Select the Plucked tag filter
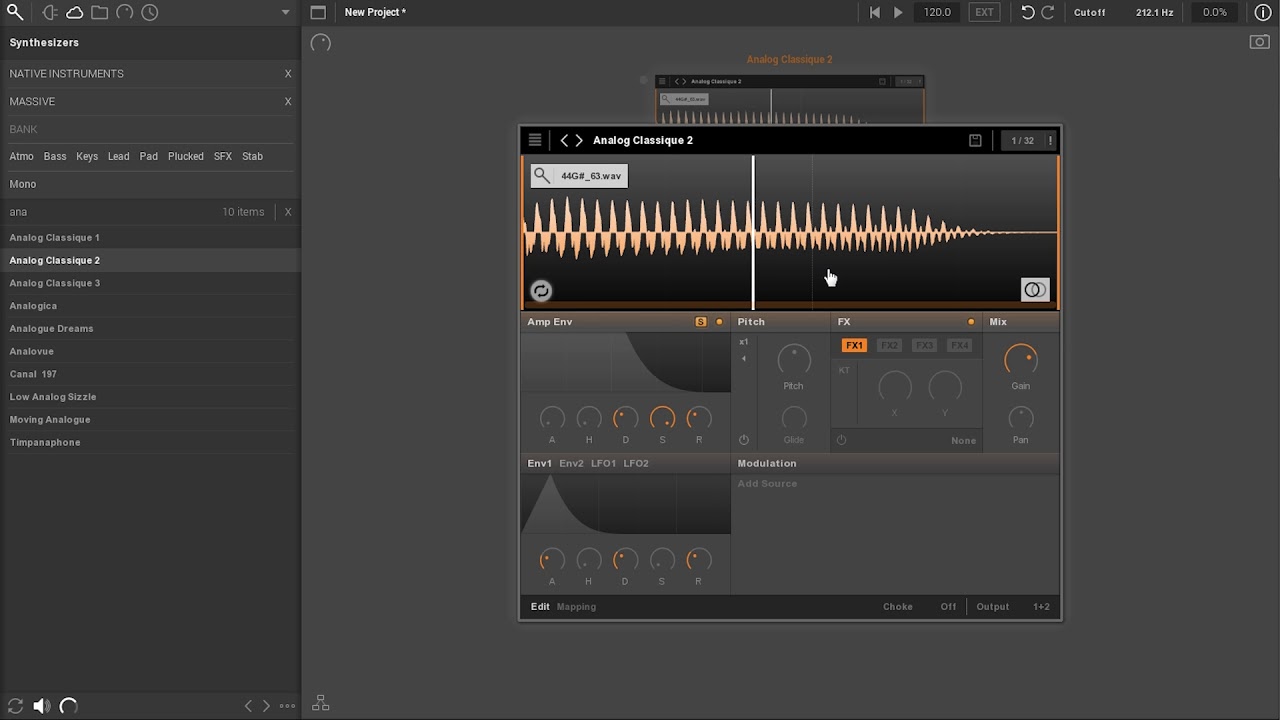 coord(186,157)
